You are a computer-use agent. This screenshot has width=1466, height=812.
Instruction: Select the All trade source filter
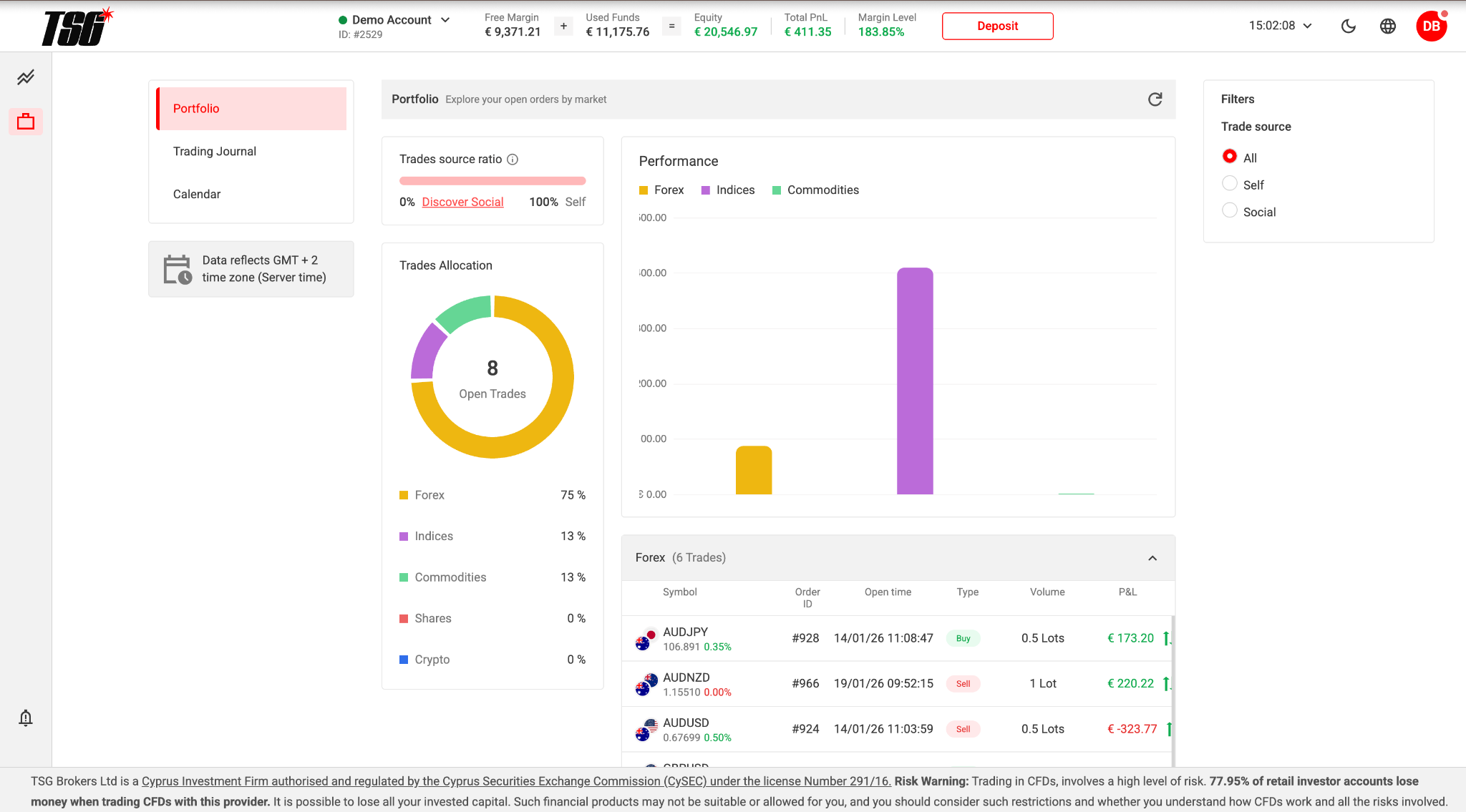pos(1230,157)
